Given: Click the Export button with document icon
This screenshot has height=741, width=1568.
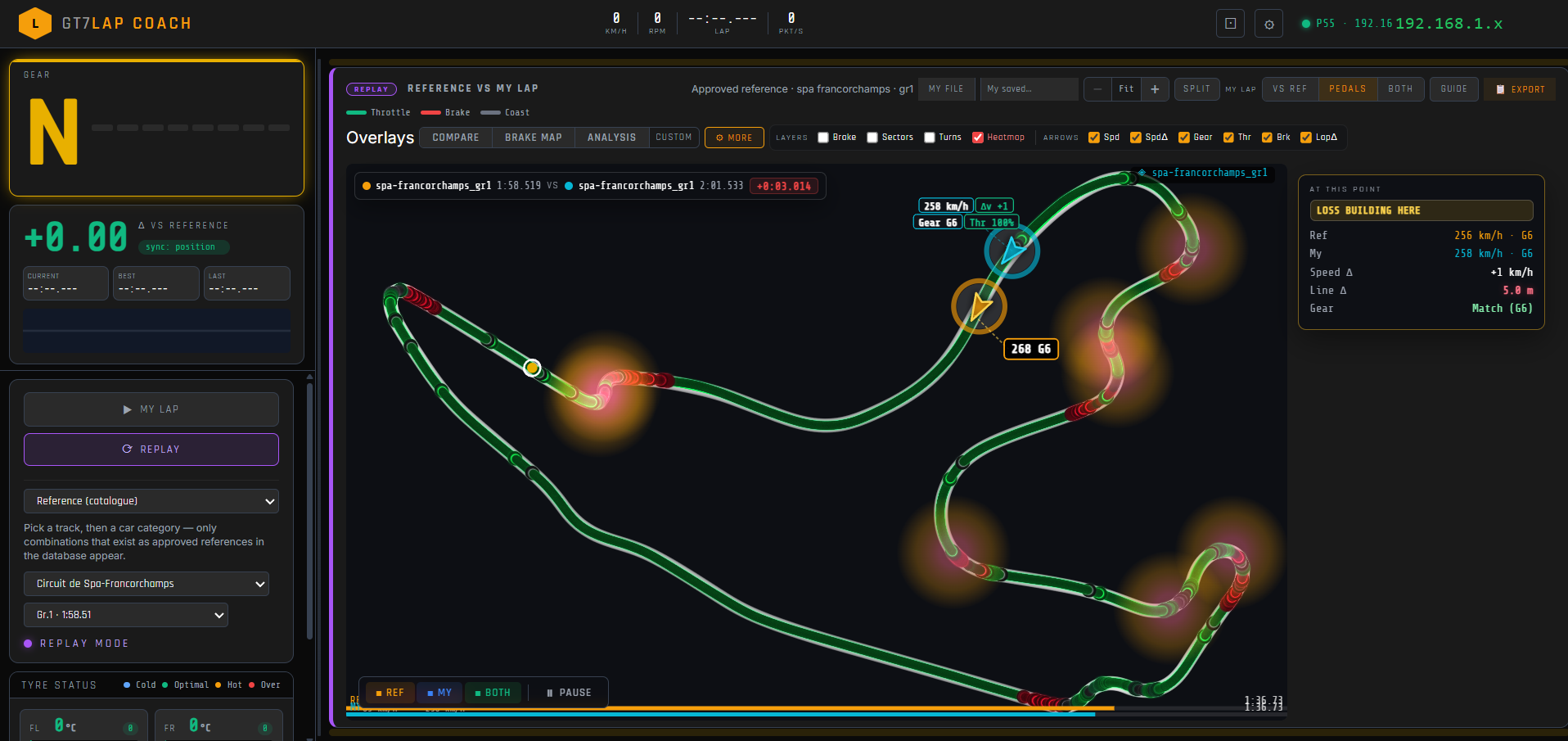Looking at the screenshot, I should [1520, 89].
